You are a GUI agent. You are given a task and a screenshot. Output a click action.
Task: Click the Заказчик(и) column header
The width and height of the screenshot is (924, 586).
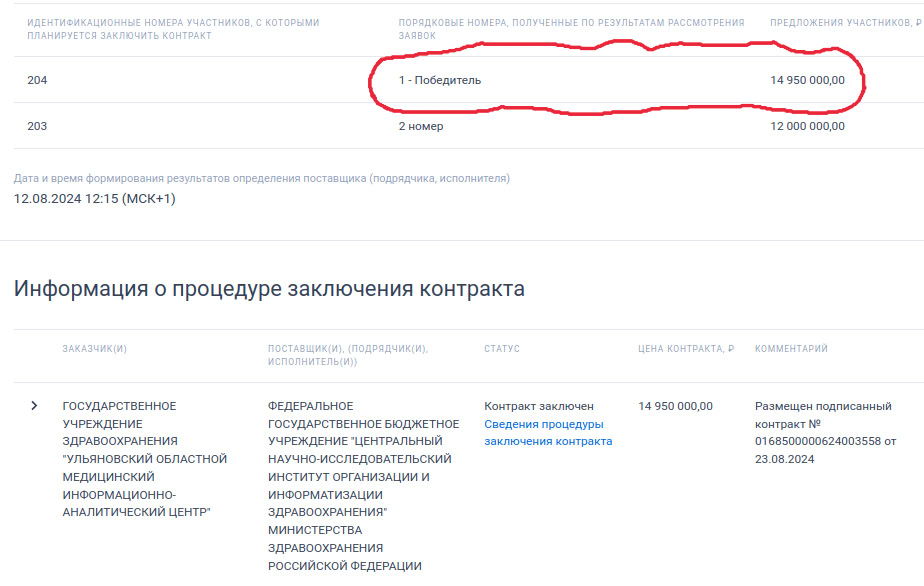pyautogui.click(x=94, y=349)
